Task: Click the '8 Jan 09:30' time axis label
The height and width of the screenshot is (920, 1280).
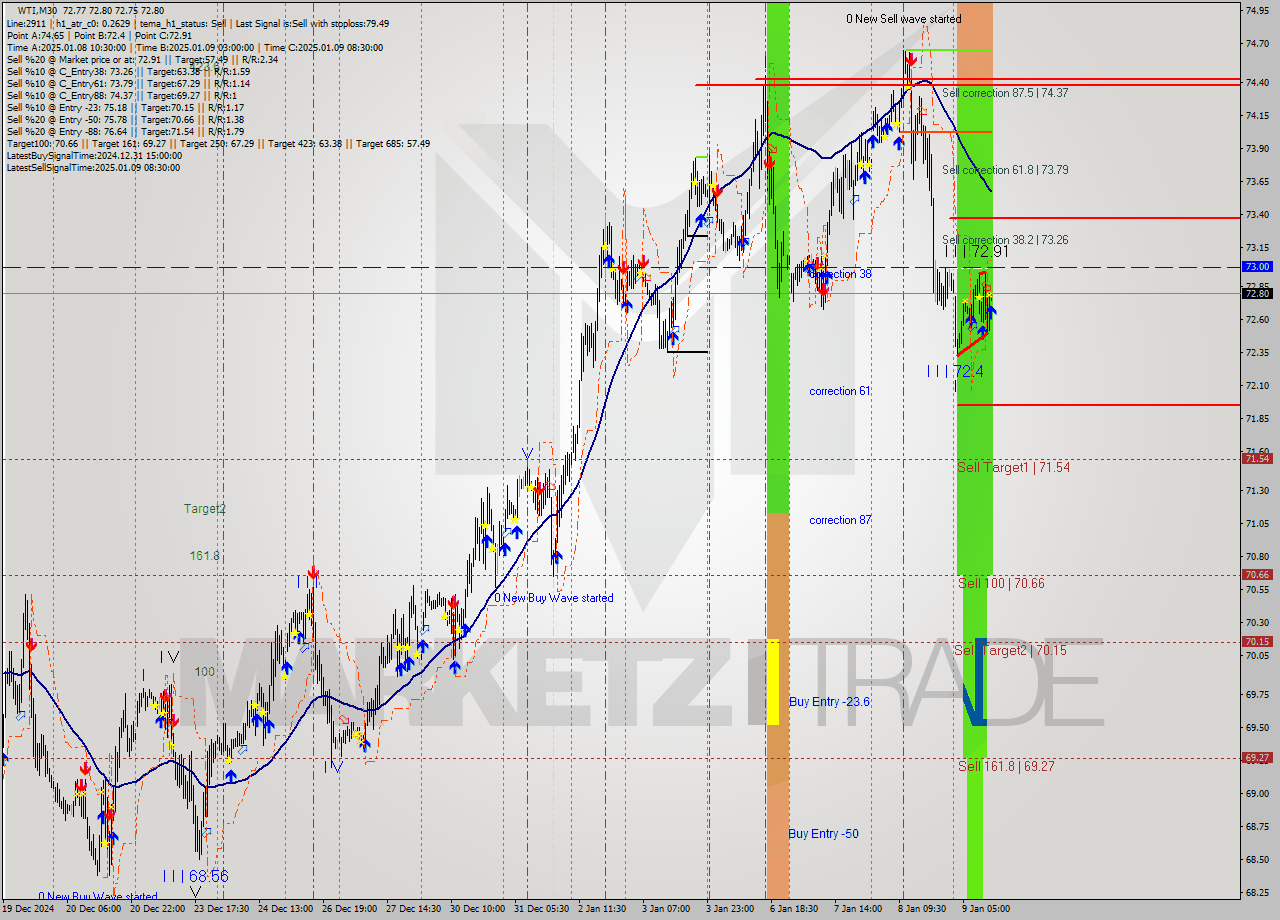Action: (922, 909)
